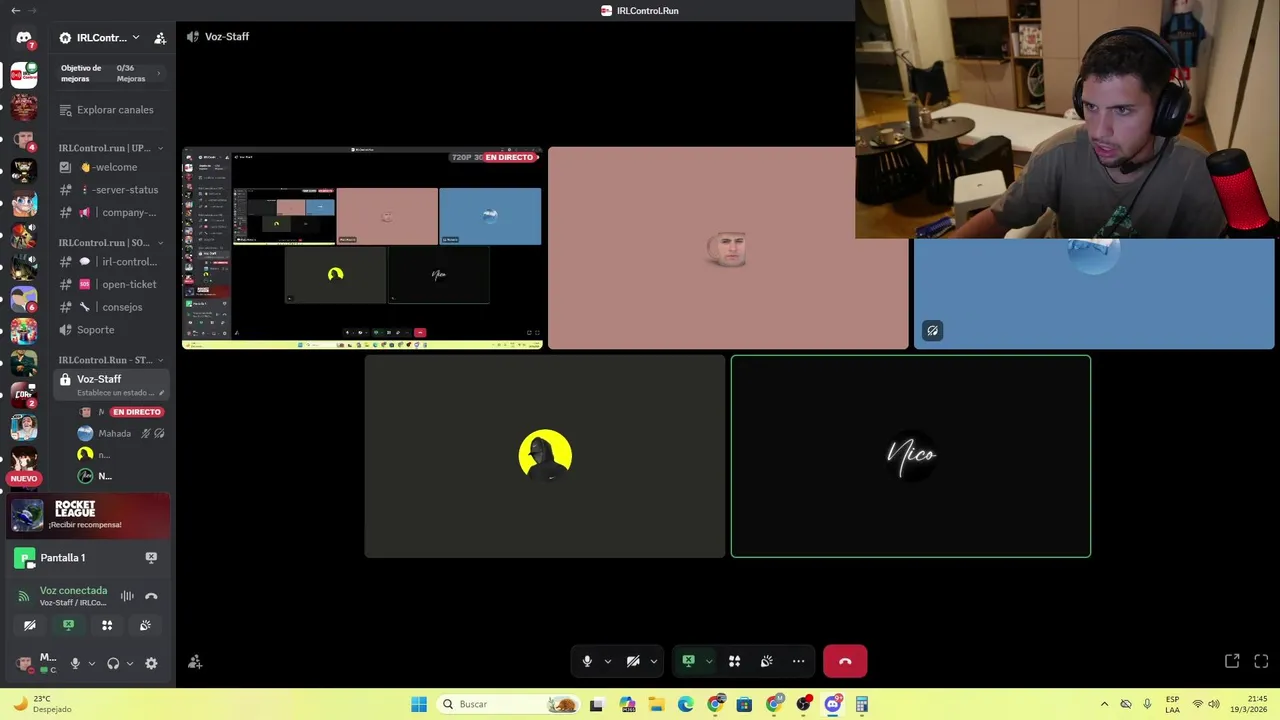Screen dimensions: 1280x720
Task: Open screen share options arrow in call bar
Action: tap(709, 661)
